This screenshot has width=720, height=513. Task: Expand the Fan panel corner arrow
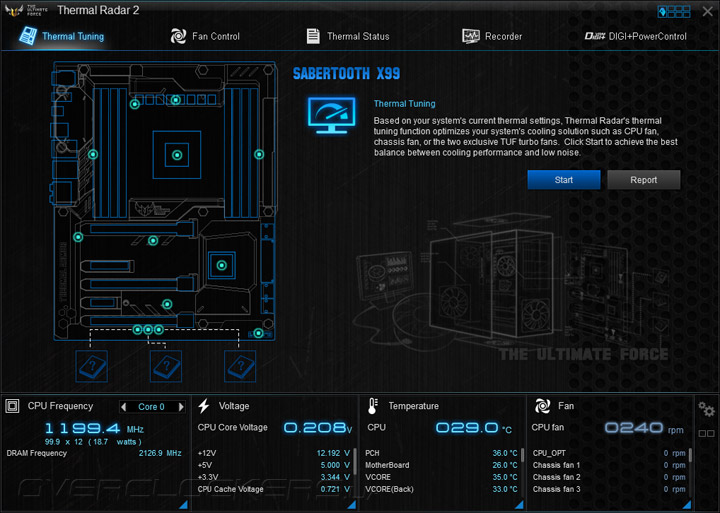tap(687, 505)
